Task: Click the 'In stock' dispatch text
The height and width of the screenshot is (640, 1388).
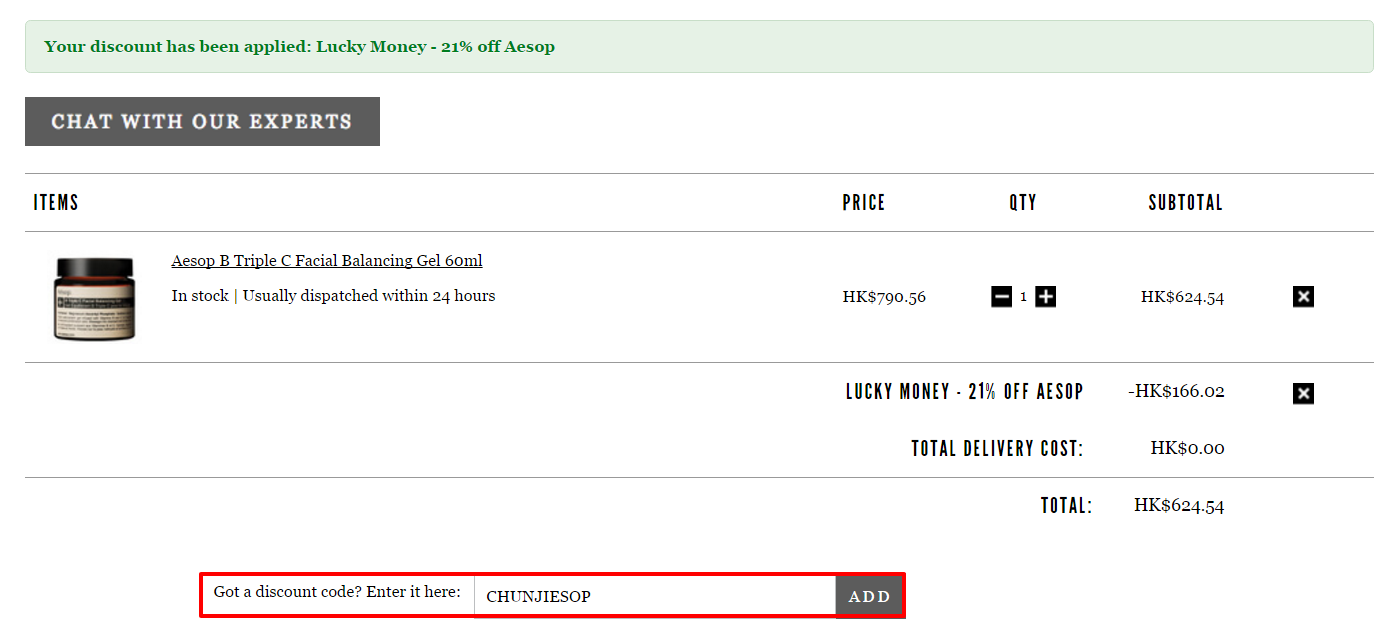Action: (x=333, y=296)
